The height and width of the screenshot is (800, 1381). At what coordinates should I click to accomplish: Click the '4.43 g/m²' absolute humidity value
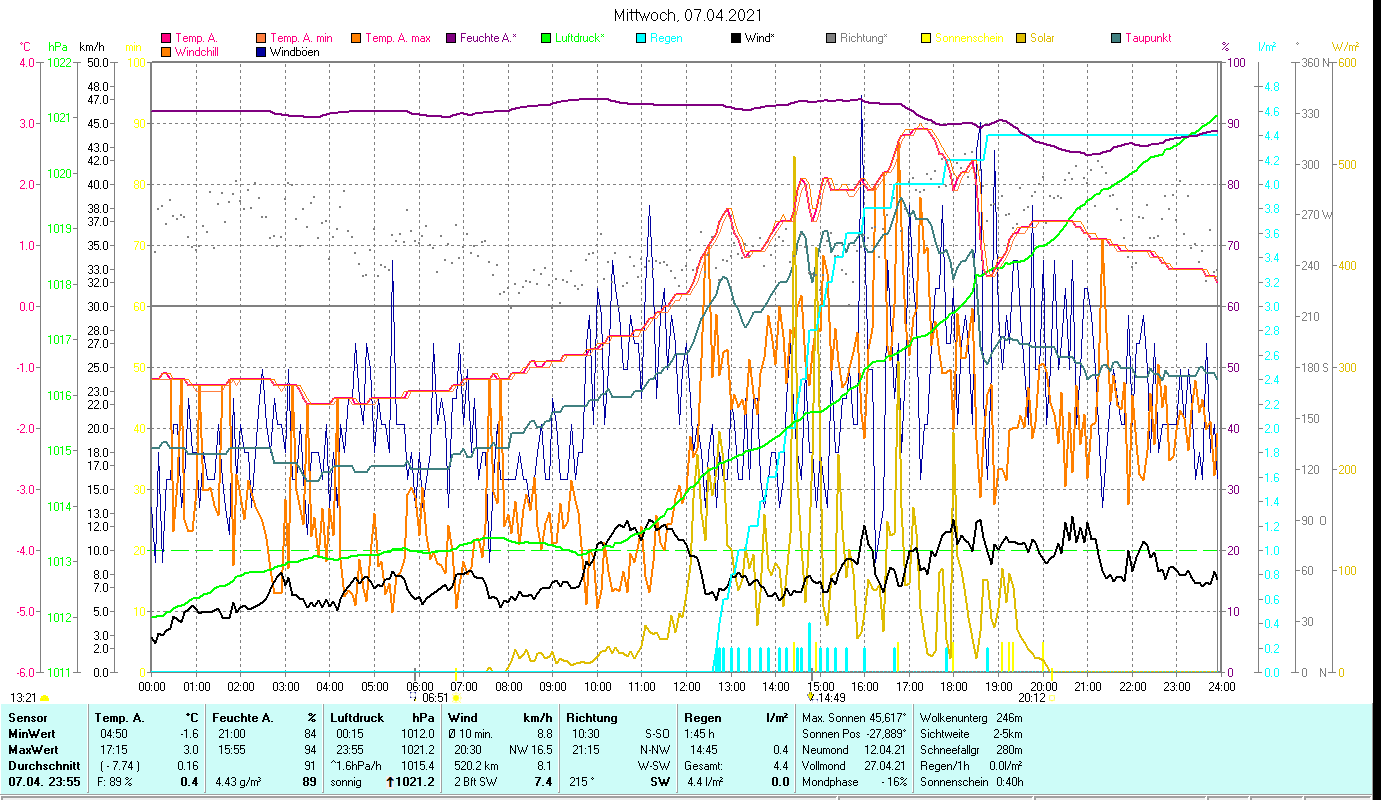[x=239, y=782]
